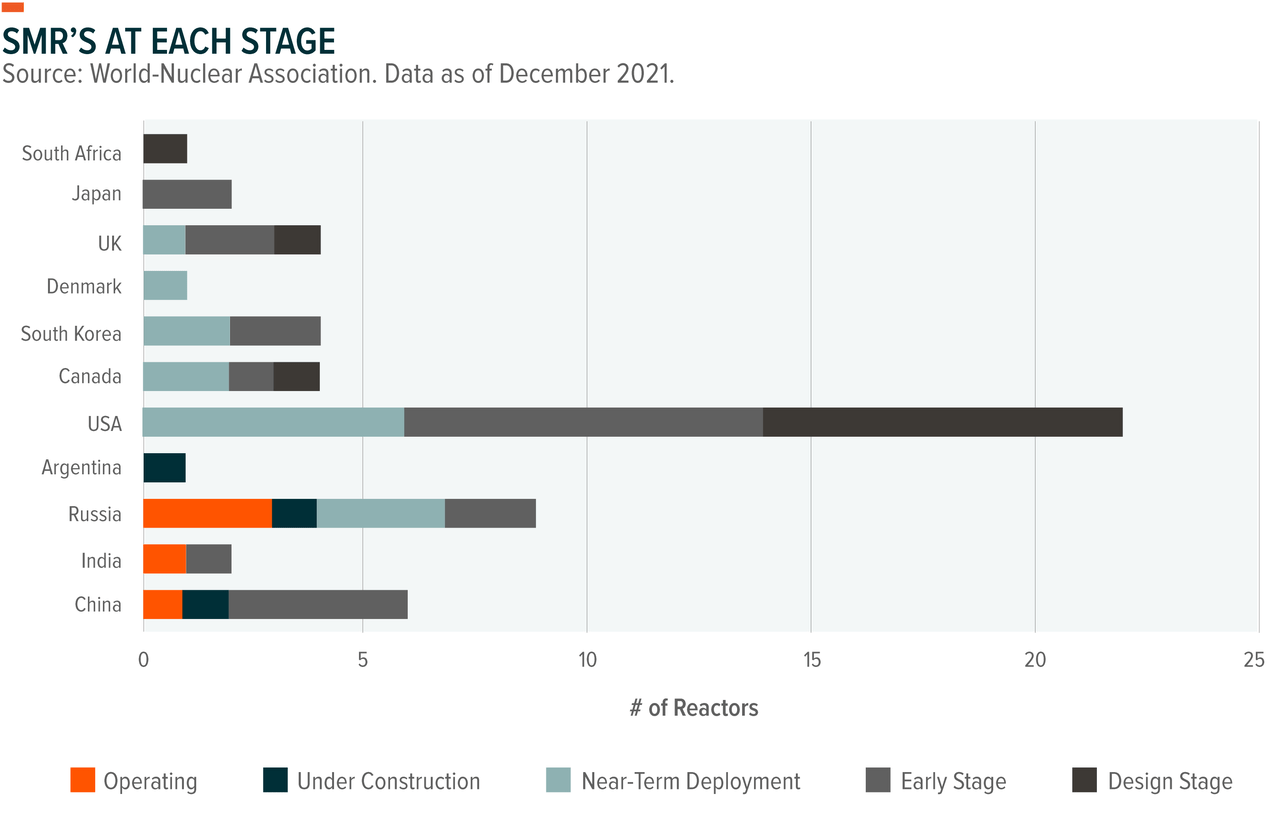Viewport: 1280px width, 817px height.
Task: Click the World-Nuclear Association source line
Action: [x=338, y=75]
